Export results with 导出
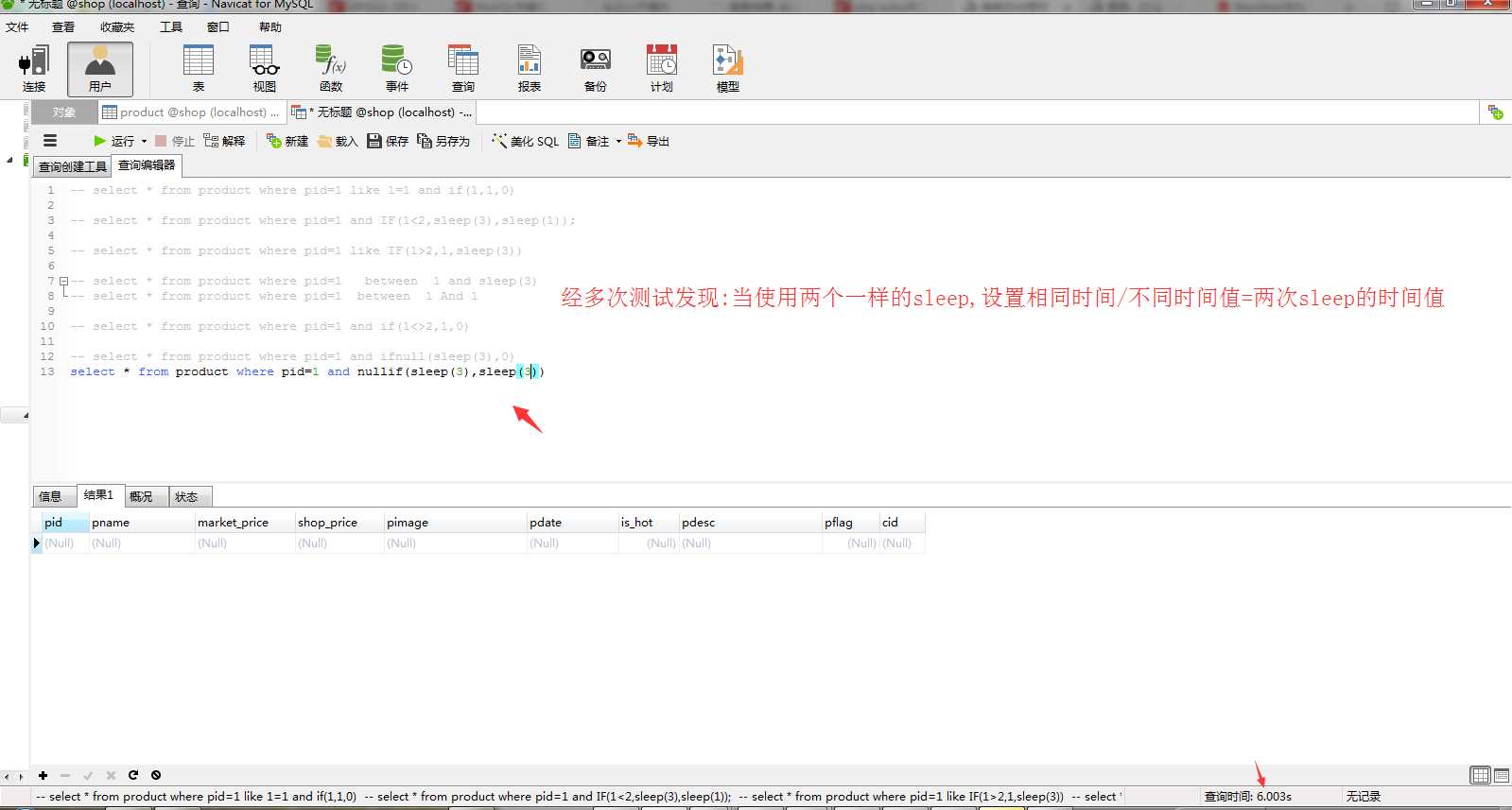The height and width of the screenshot is (810, 1512). coord(649,141)
